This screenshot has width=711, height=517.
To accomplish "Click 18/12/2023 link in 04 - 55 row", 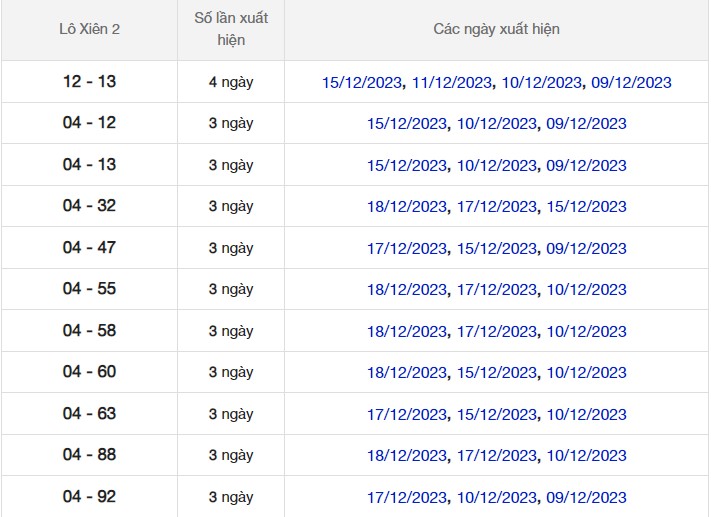I will point(407,290).
